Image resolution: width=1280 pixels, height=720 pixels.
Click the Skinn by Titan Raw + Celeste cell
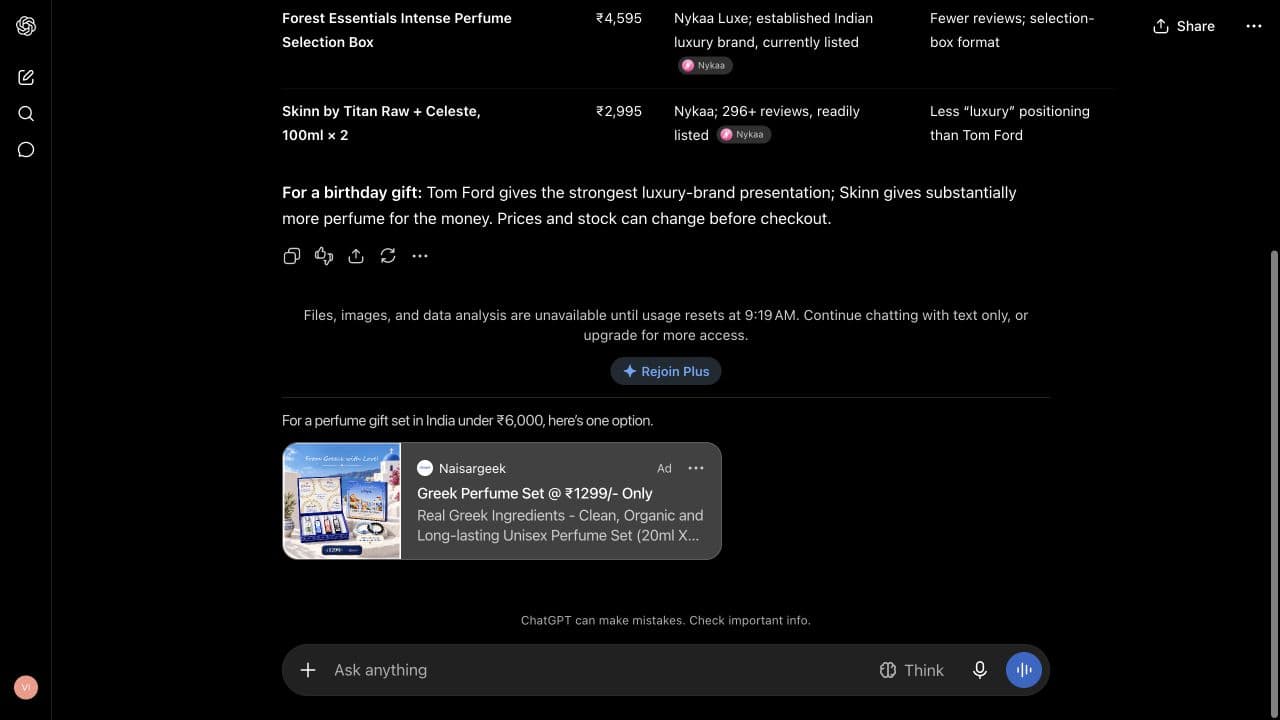[x=381, y=123]
